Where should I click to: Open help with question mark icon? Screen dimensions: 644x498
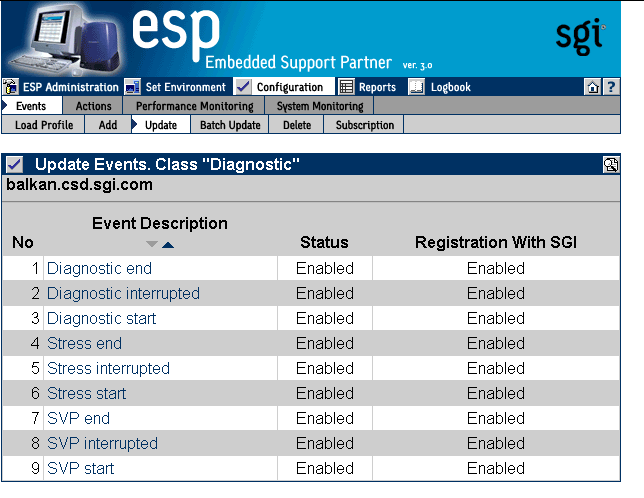pos(611,87)
